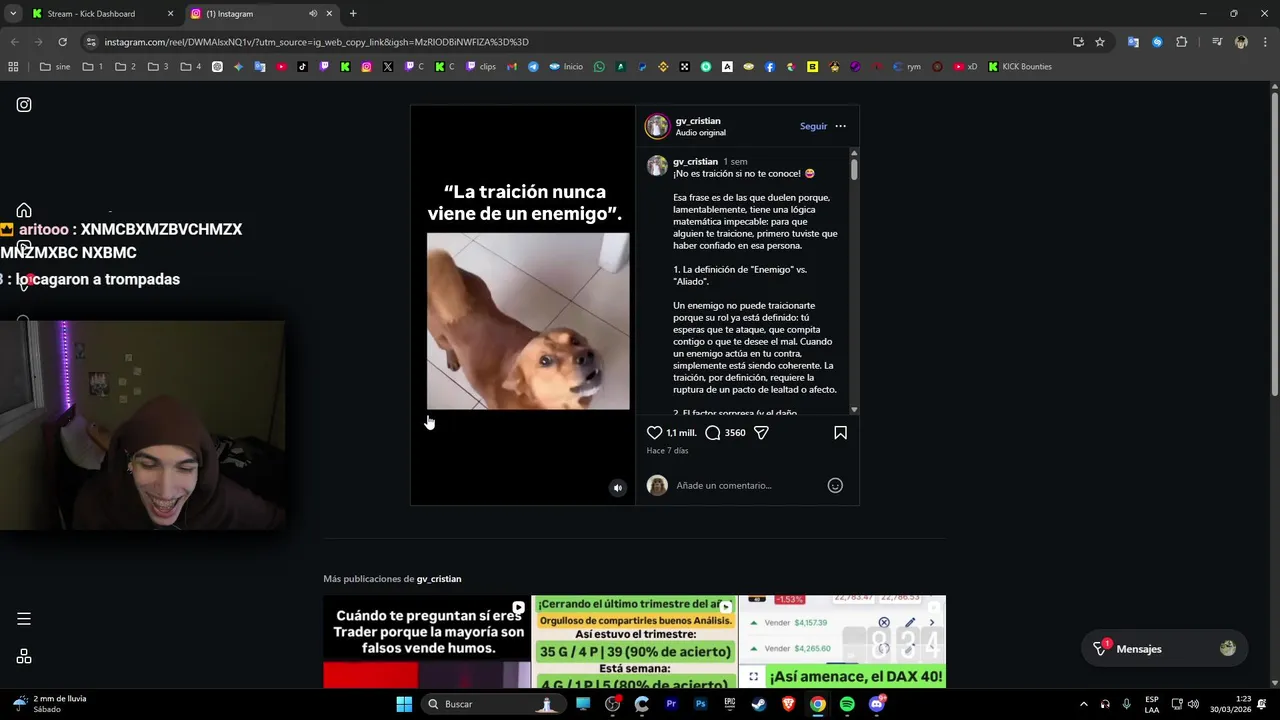1280x720 pixels.
Task: Toggle reel audio with the speaker button
Action: coord(618,488)
